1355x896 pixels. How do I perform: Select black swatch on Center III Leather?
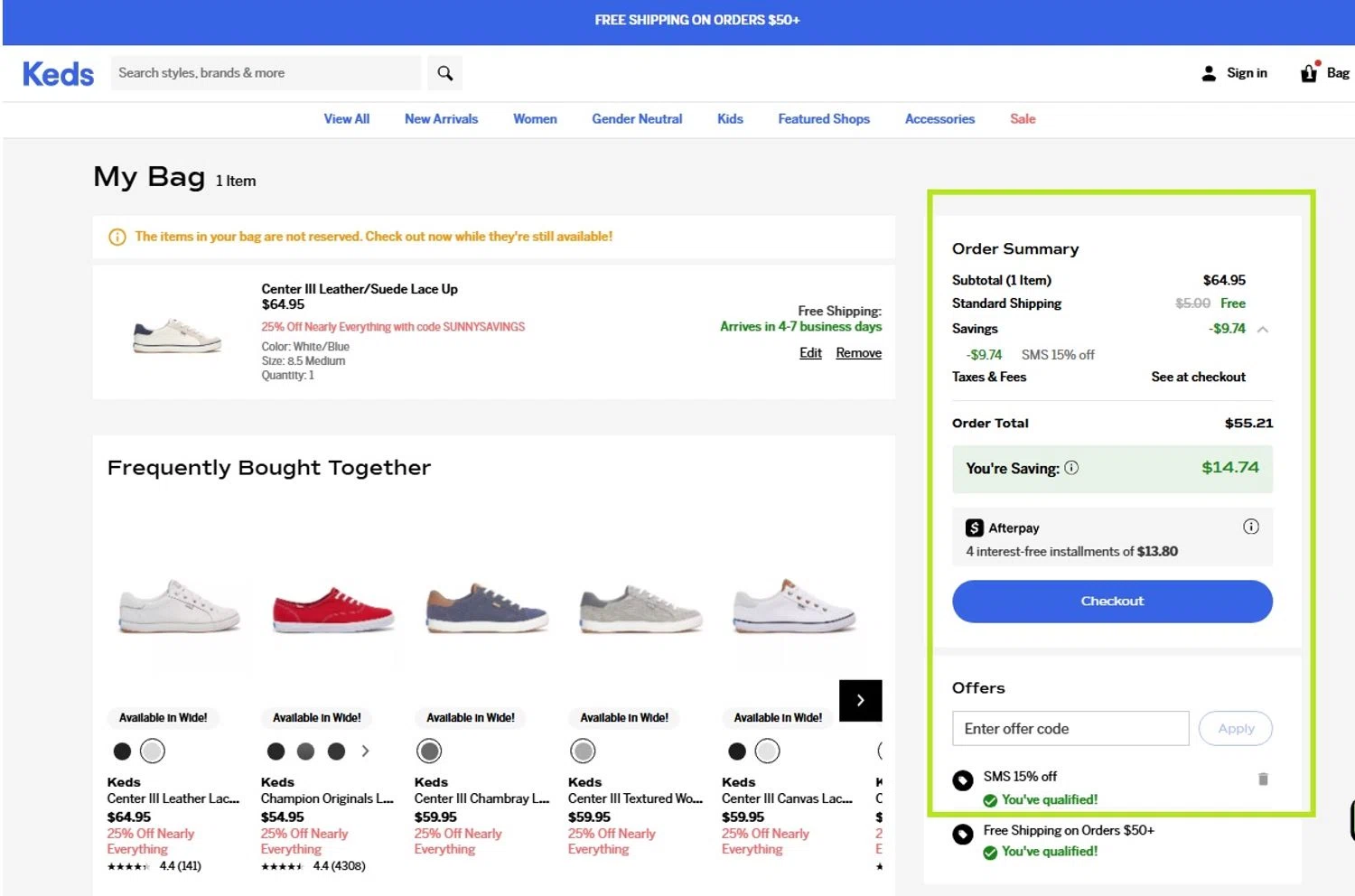(x=122, y=751)
